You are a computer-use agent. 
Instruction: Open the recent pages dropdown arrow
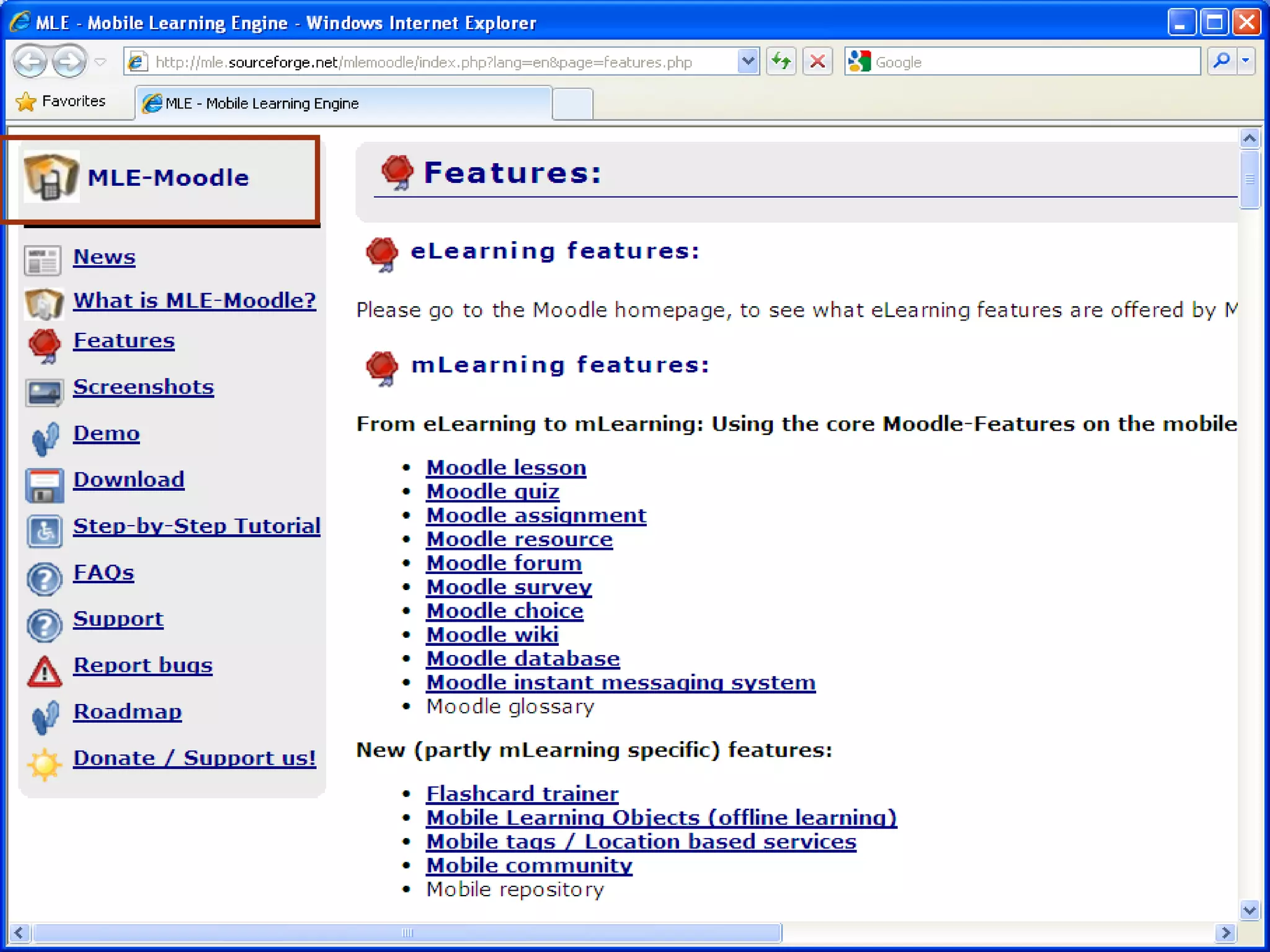[x=100, y=62]
